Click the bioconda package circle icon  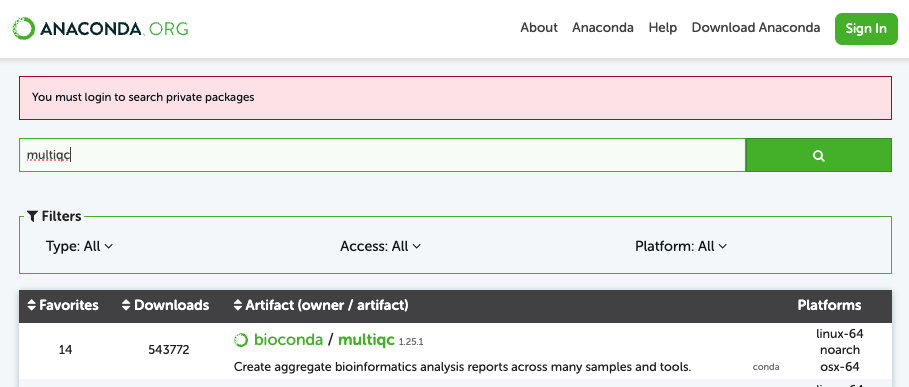(x=241, y=340)
